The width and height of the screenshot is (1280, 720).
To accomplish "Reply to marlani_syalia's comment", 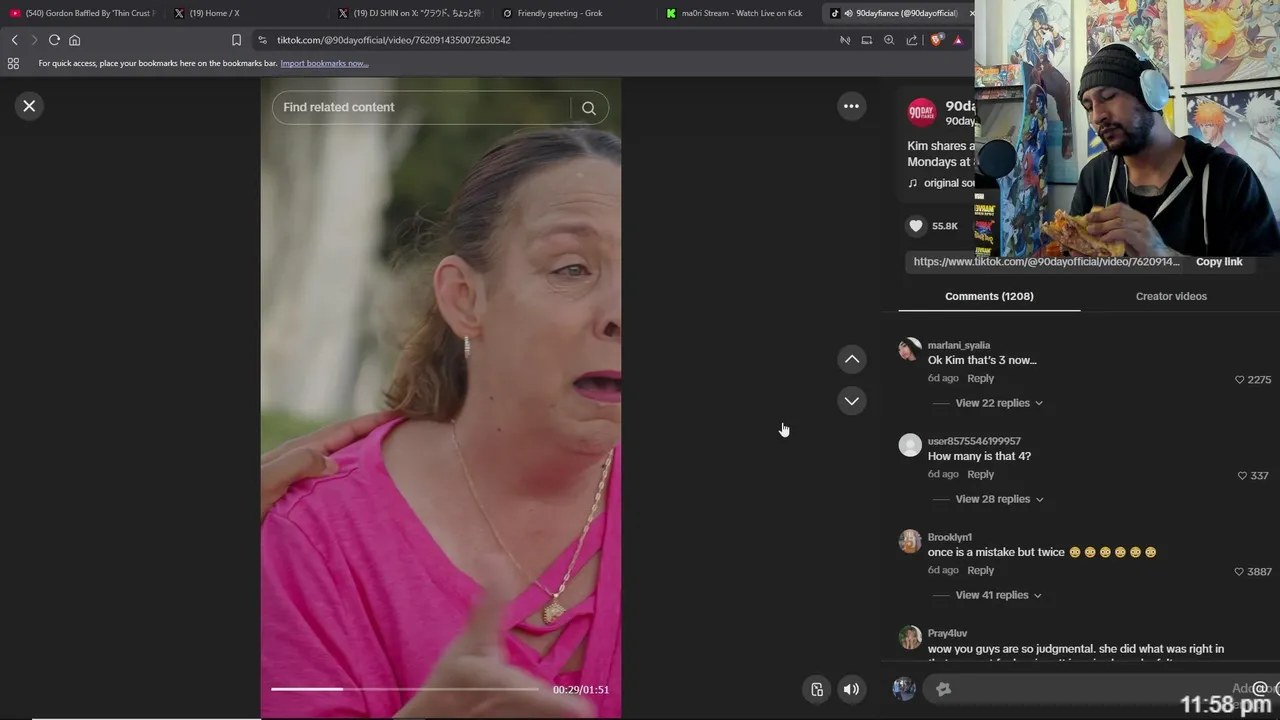I will (x=981, y=378).
